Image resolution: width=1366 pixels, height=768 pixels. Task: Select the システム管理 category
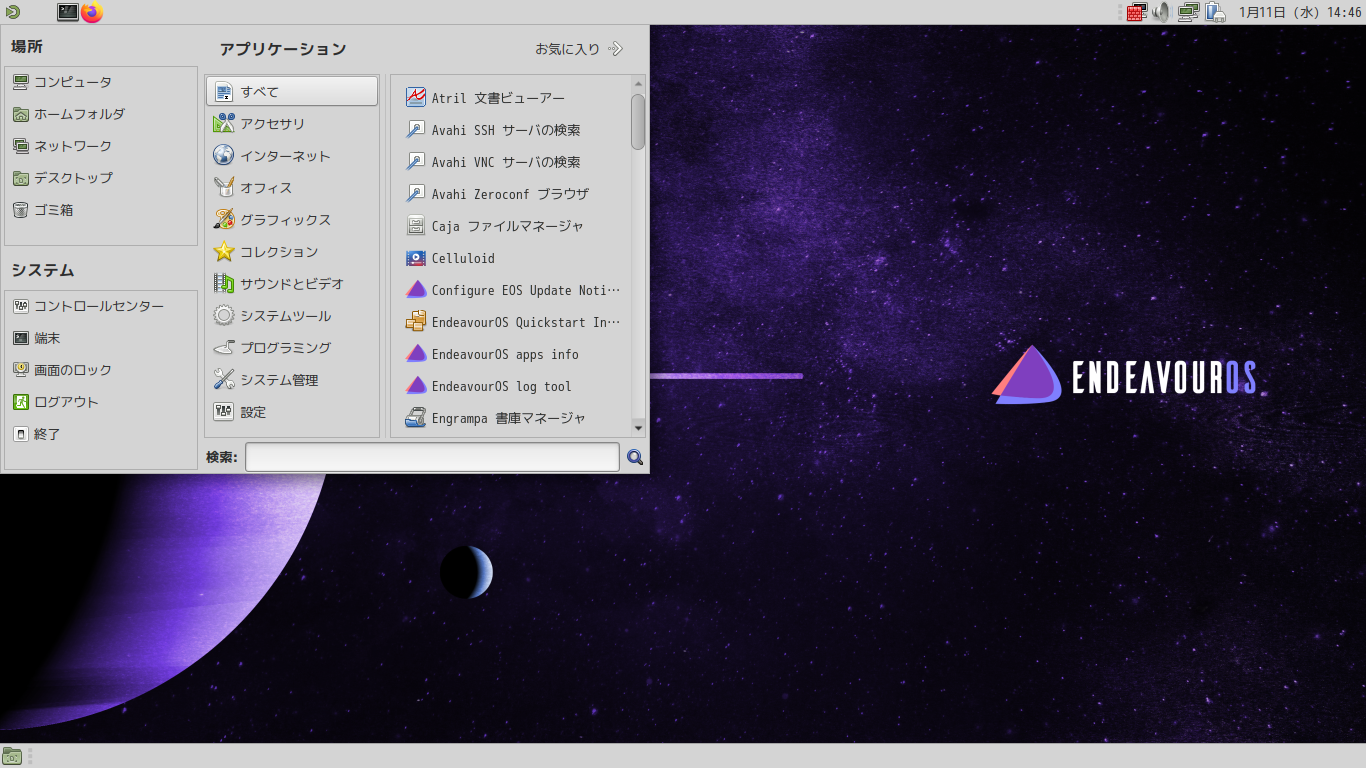click(292, 380)
